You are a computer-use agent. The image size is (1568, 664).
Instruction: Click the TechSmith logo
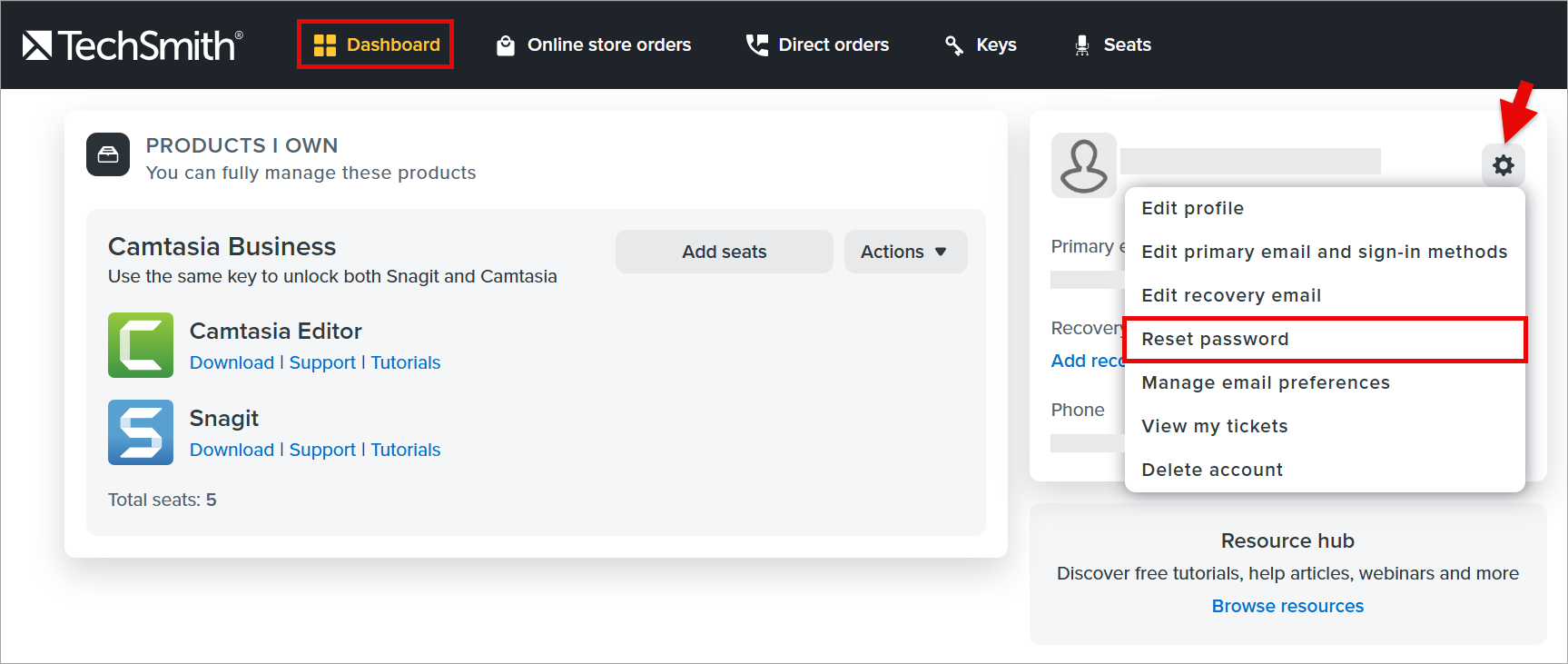pyautogui.click(x=133, y=45)
